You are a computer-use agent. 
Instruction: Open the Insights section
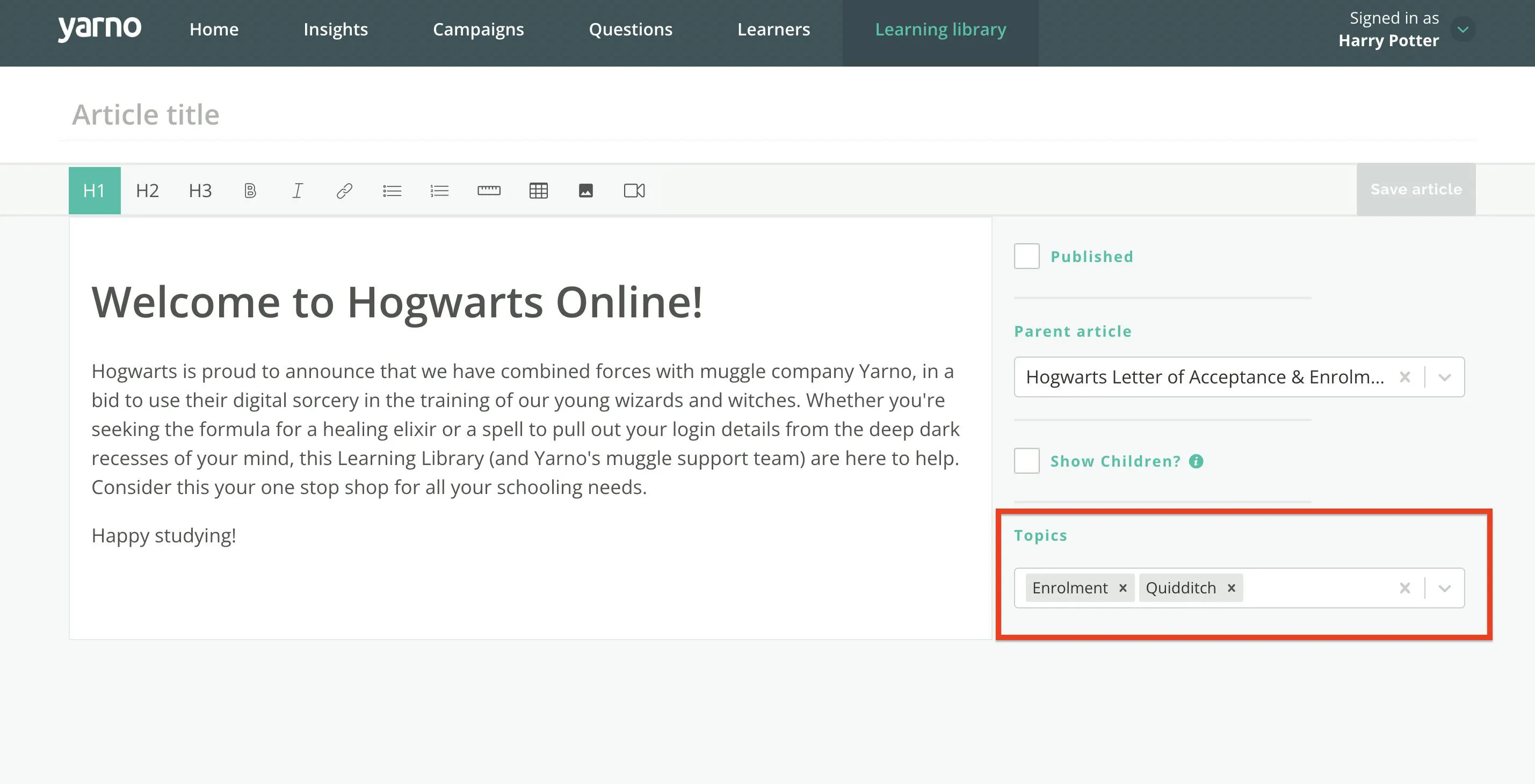(336, 29)
